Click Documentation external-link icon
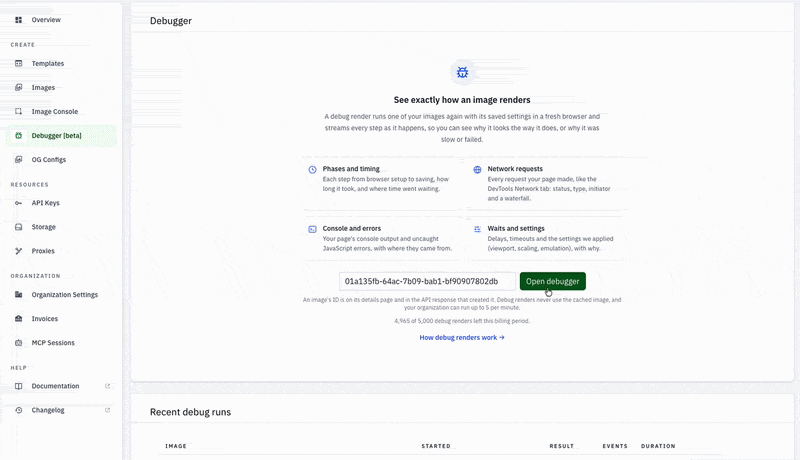 108,386
